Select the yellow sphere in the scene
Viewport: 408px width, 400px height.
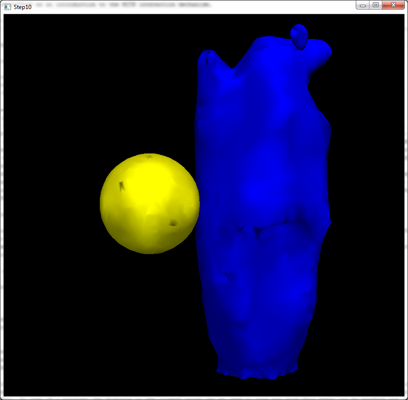click(x=150, y=204)
